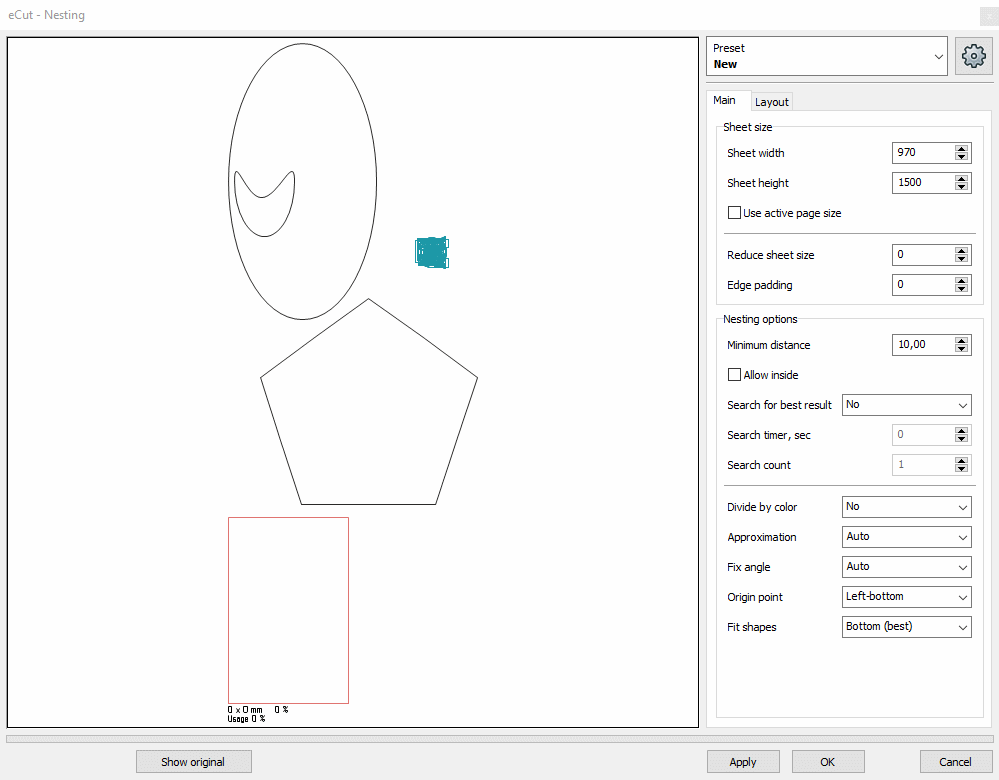This screenshot has width=999, height=780.
Task: Increase Minimum distance using spinner up arrow
Action: [961, 341]
